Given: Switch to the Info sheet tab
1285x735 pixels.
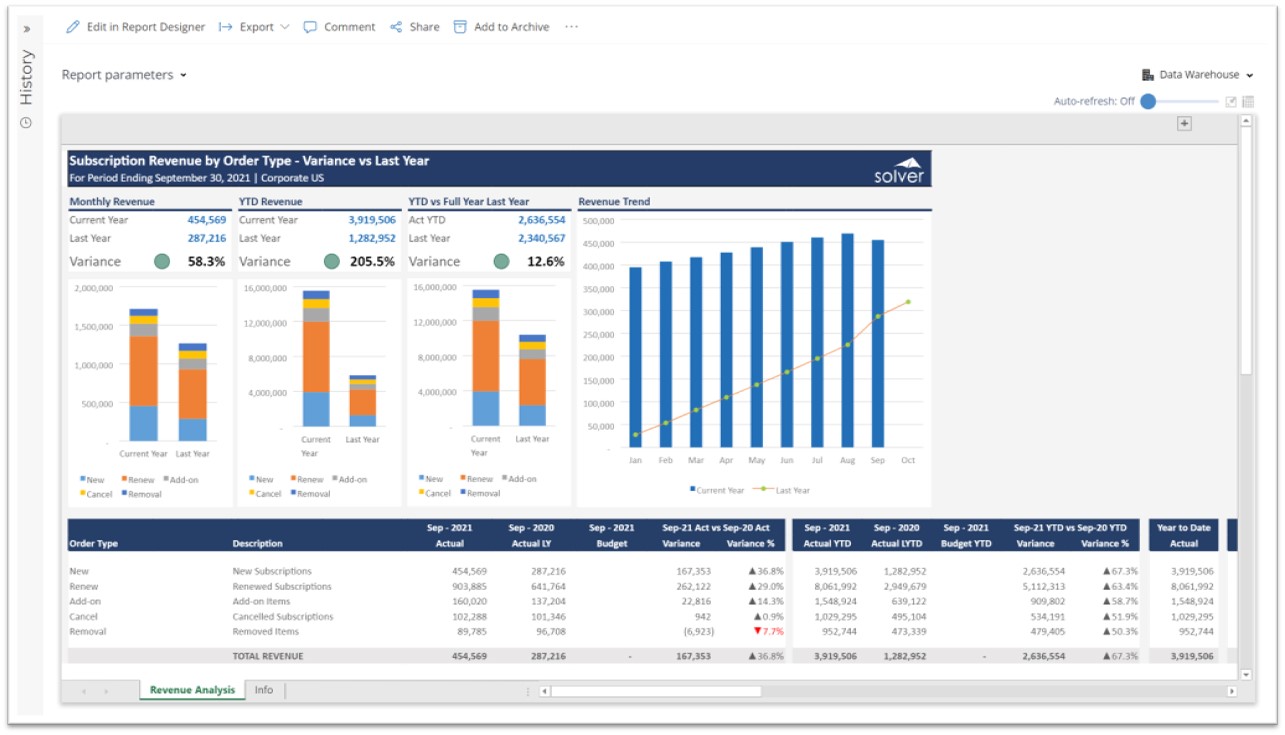Looking at the screenshot, I should (x=264, y=690).
